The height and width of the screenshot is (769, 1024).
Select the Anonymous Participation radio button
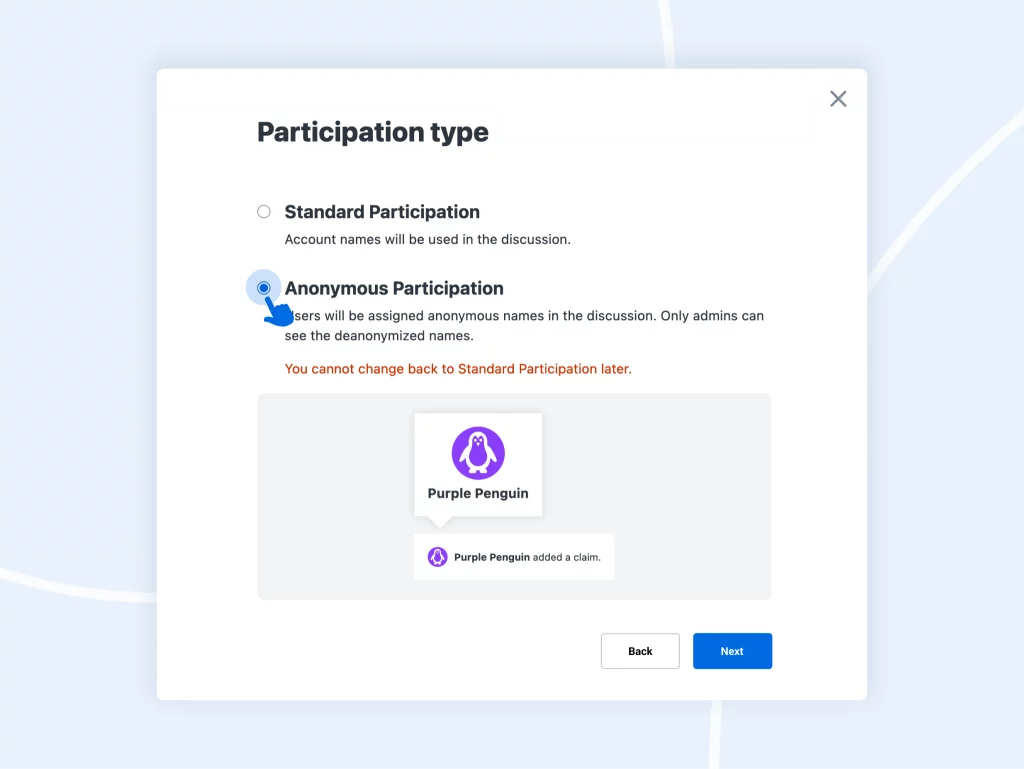pos(264,288)
